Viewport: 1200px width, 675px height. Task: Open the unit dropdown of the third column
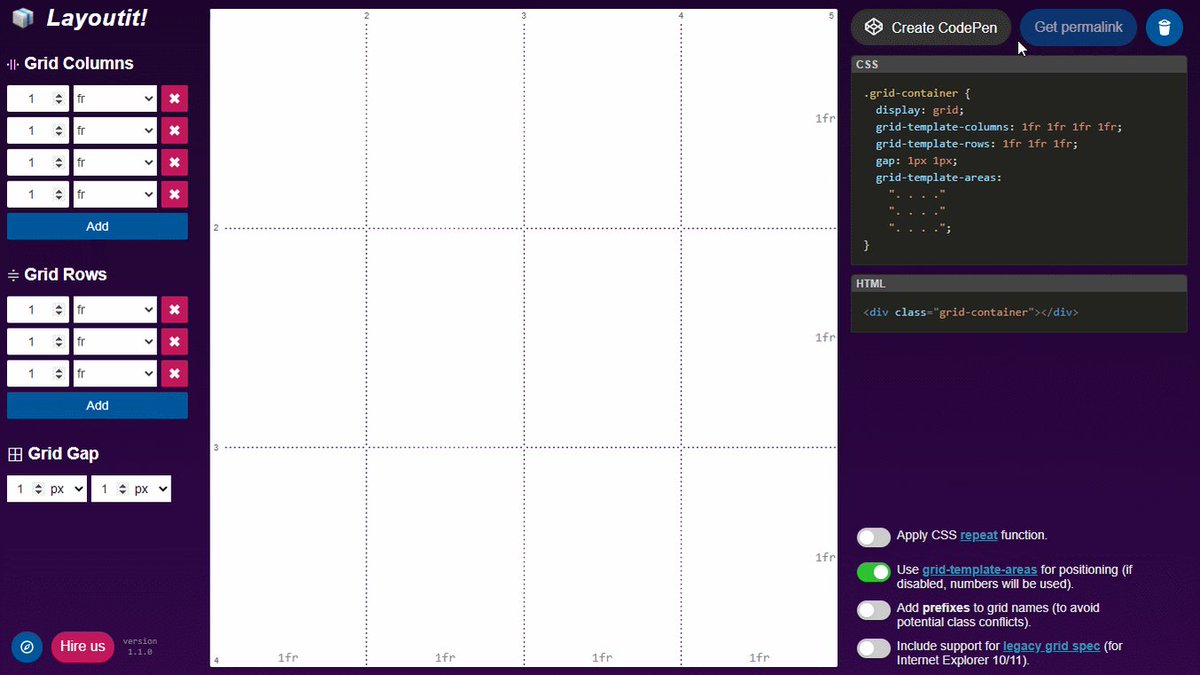point(115,162)
